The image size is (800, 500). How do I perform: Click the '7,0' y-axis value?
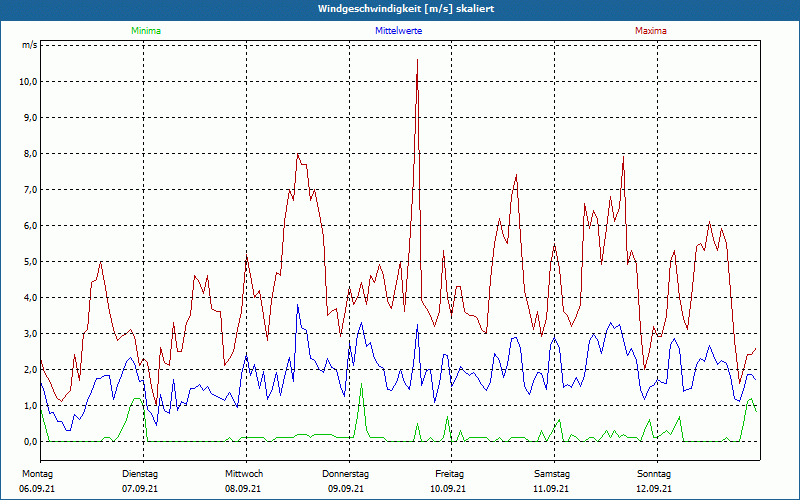(x=31, y=189)
